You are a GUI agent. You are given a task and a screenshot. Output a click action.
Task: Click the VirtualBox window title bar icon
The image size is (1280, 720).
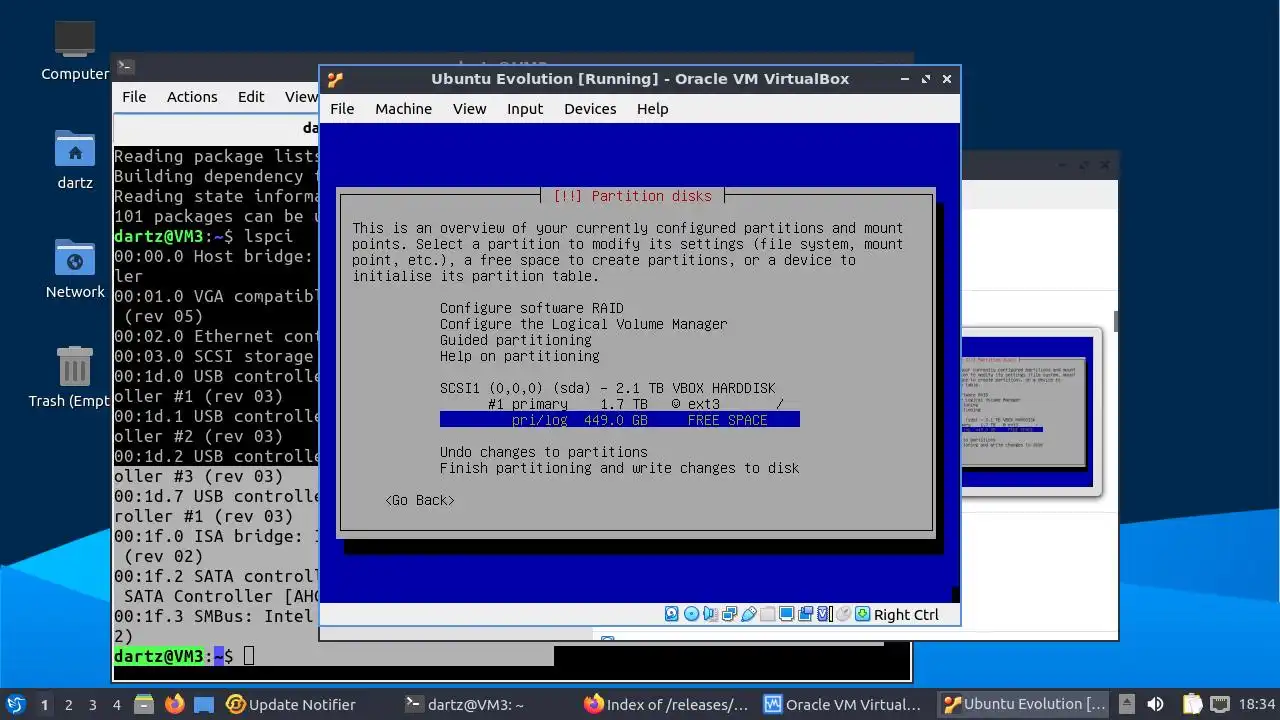[x=335, y=79]
